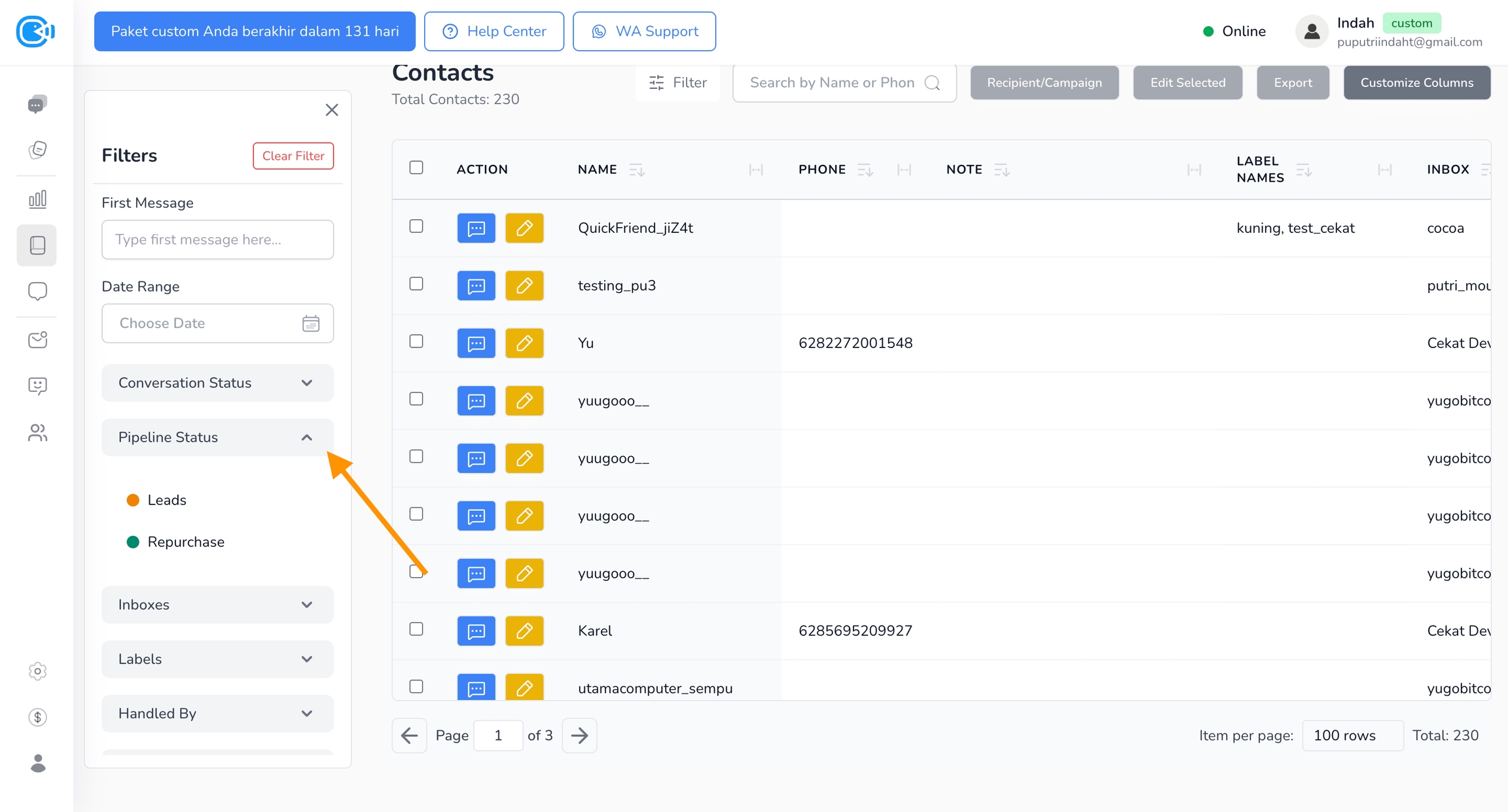Open the analytics bar chart sidebar icon

tap(37, 199)
